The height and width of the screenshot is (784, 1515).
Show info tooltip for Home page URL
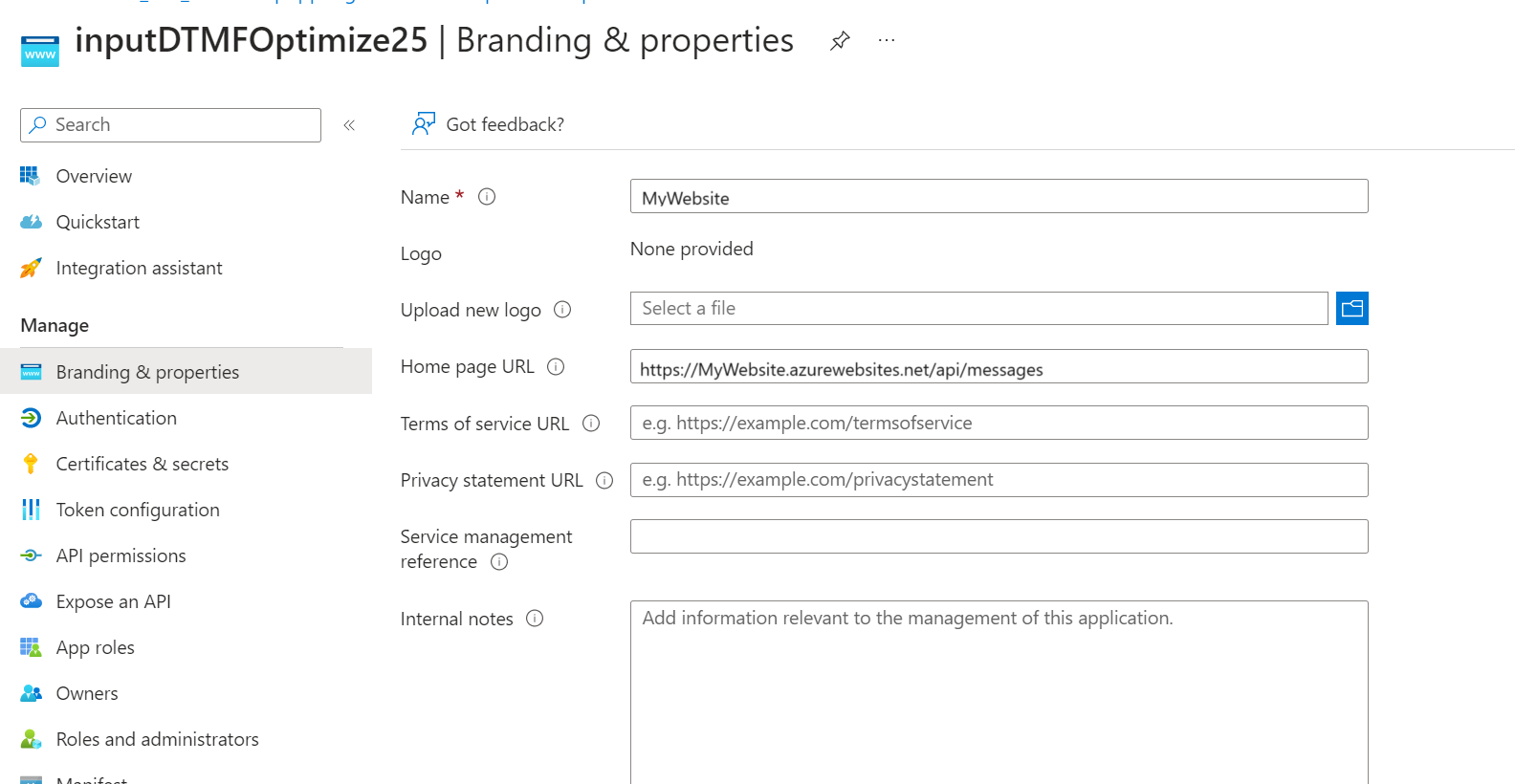click(x=556, y=366)
